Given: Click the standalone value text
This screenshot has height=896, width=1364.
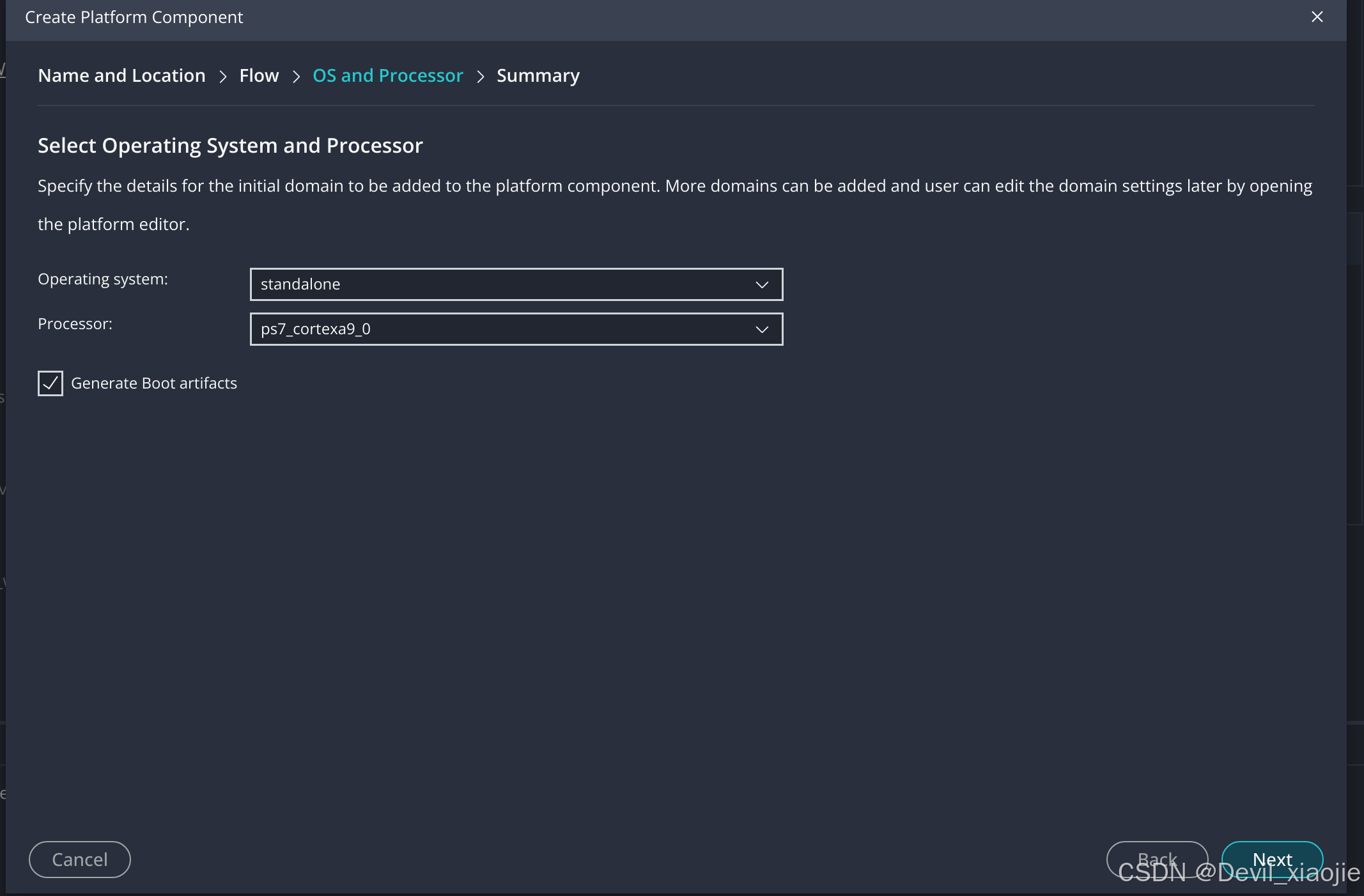Looking at the screenshot, I should tap(300, 284).
